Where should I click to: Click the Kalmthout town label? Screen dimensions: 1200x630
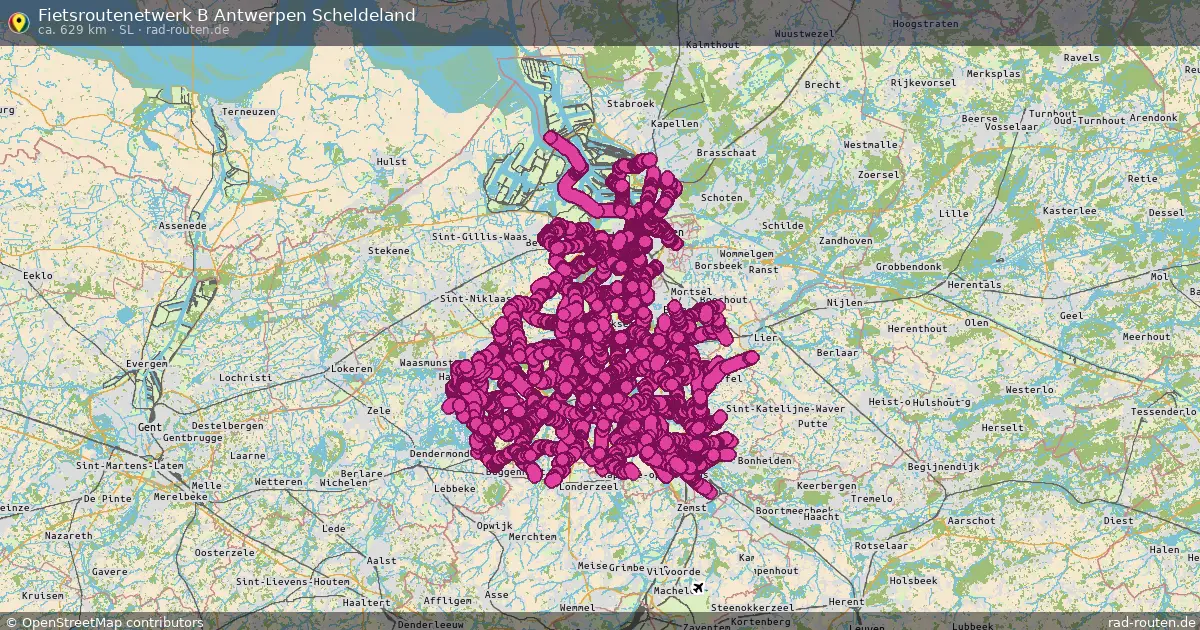coord(712,46)
